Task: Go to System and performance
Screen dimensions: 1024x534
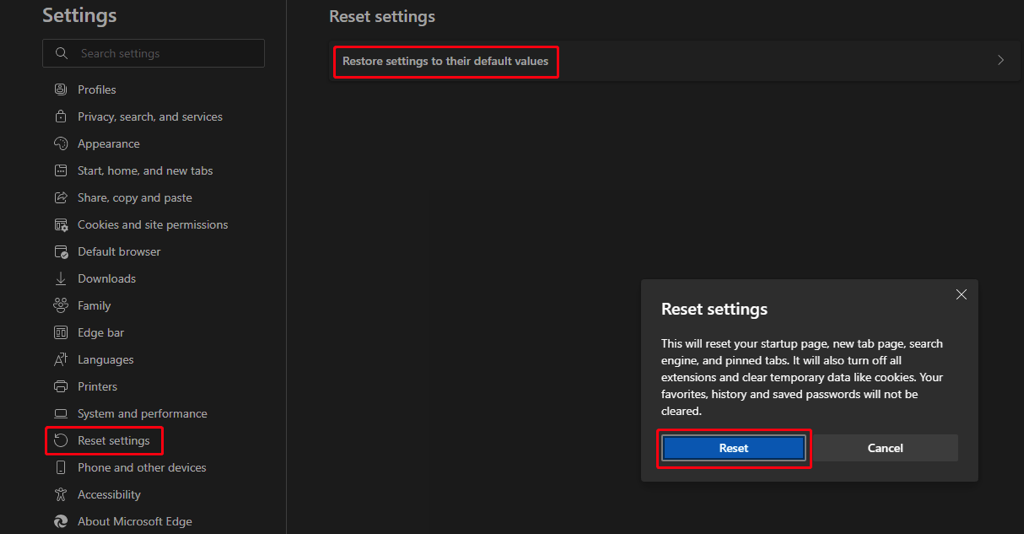Action: [x=142, y=413]
